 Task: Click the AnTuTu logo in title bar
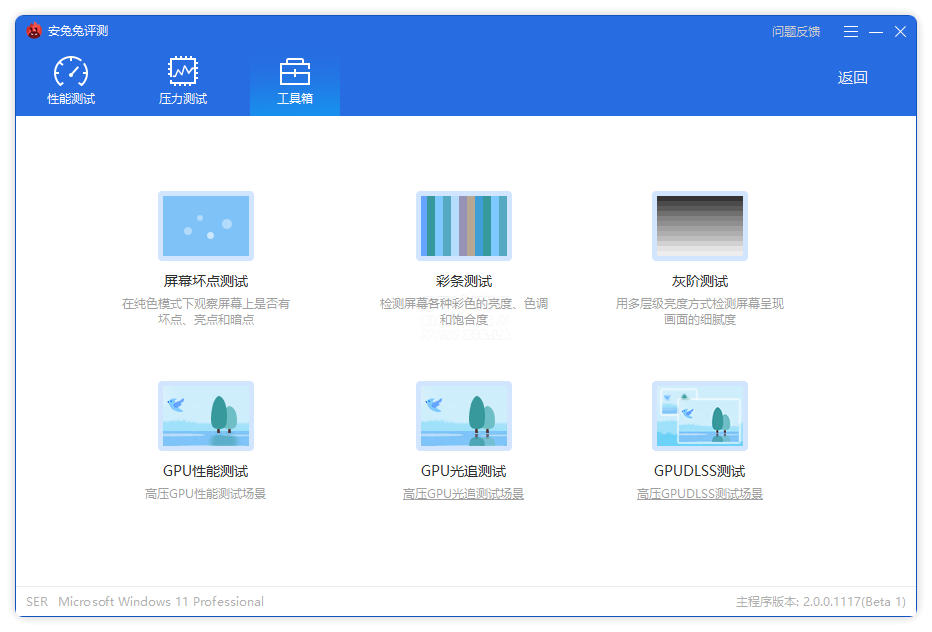coord(34,31)
